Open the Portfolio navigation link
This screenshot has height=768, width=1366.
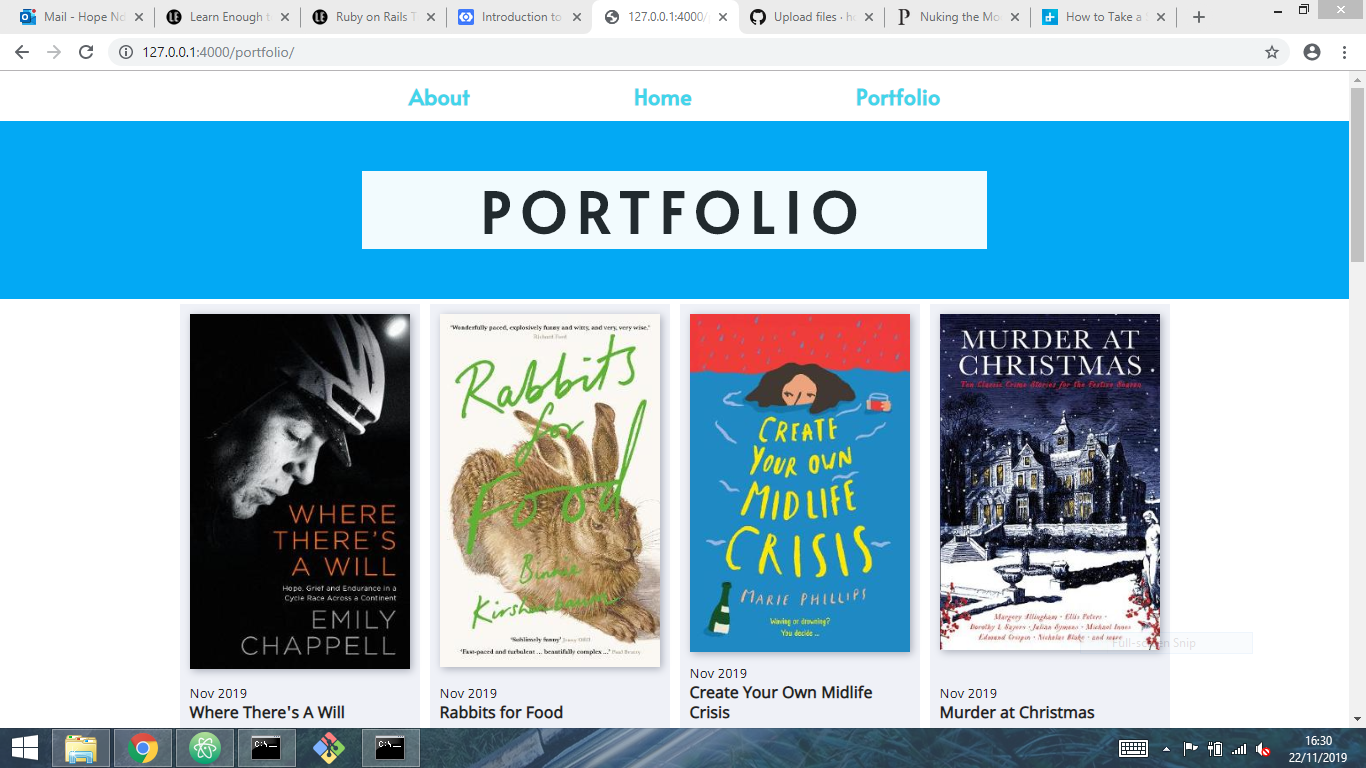click(x=898, y=98)
